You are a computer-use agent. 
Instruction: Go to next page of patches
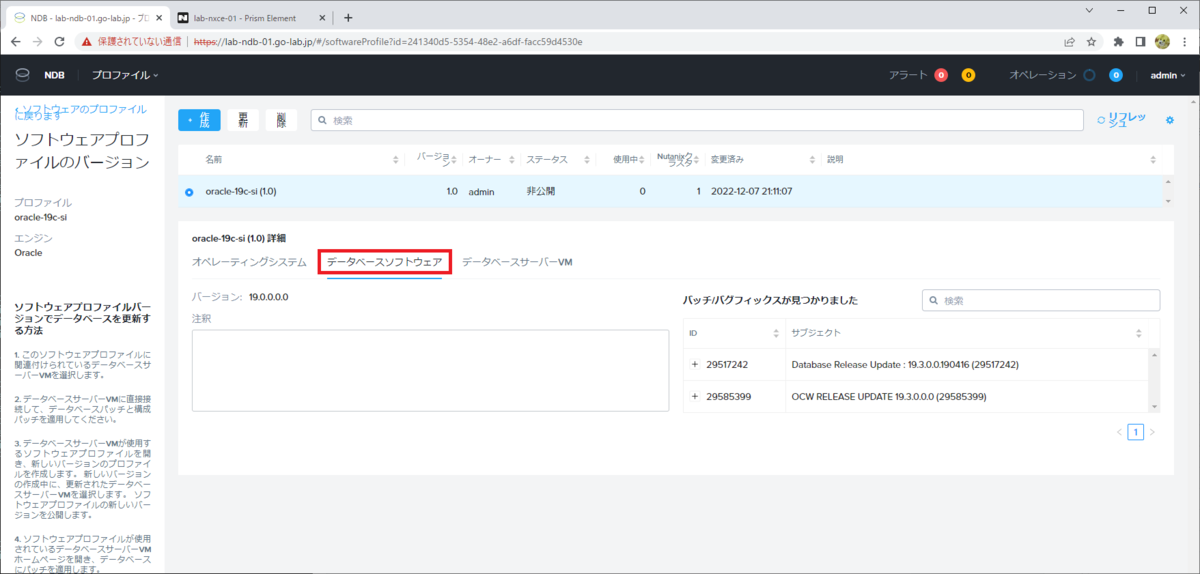(x=1152, y=432)
